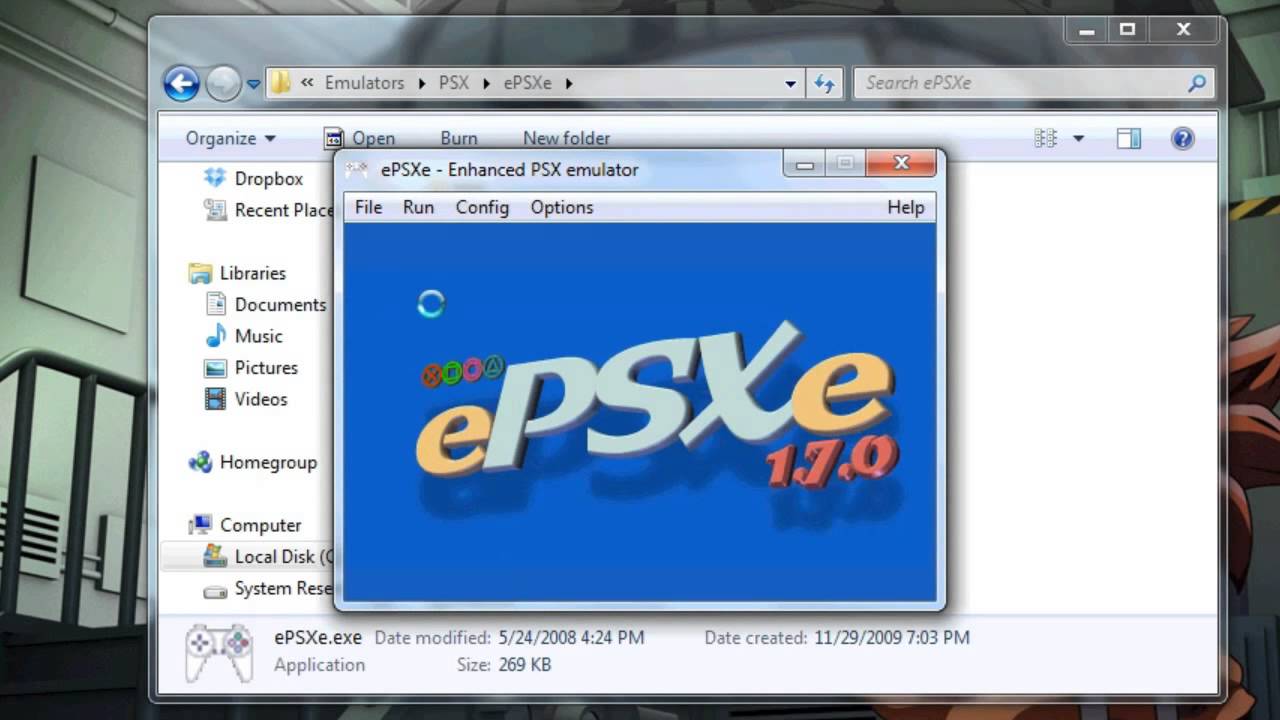The width and height of the screenshot is (1280, 720).
Task: Select Recent Places in the navigation pane
Action: [x=284, y=210]
